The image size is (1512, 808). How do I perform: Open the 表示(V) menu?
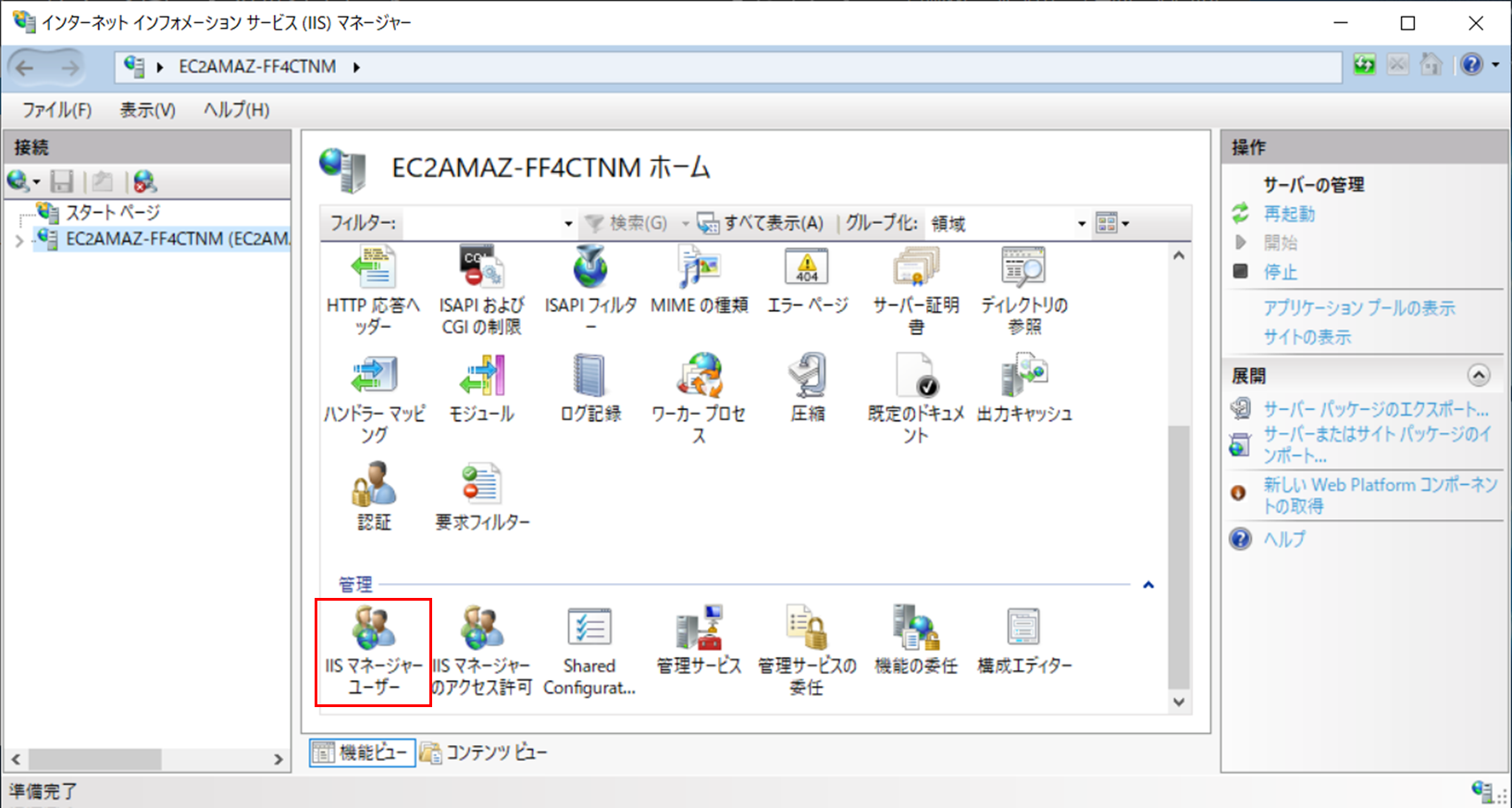pyautogui.click(x=147, y=110)
